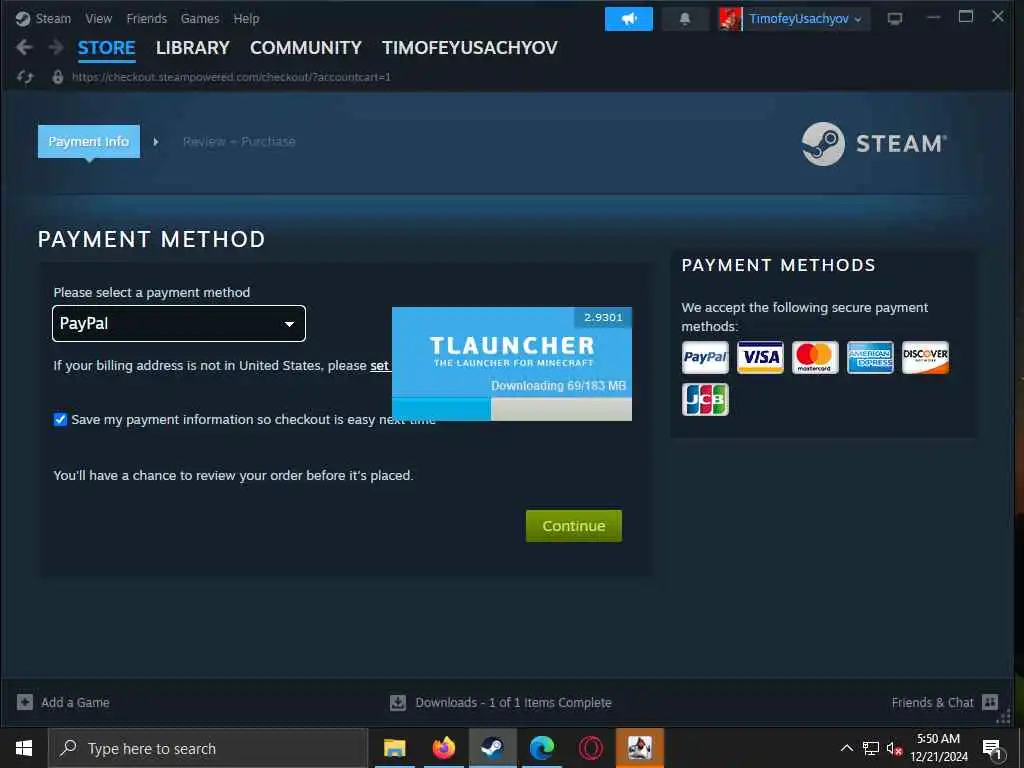Click the checkout URL address text
The height and width of the screenshot is (768, 1024).
231,77
